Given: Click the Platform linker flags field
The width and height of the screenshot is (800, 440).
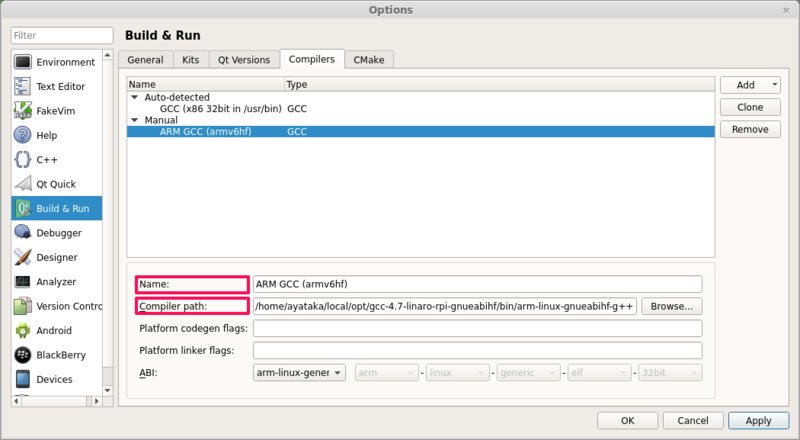Looking at the screenshot, I should coord(478,350).
